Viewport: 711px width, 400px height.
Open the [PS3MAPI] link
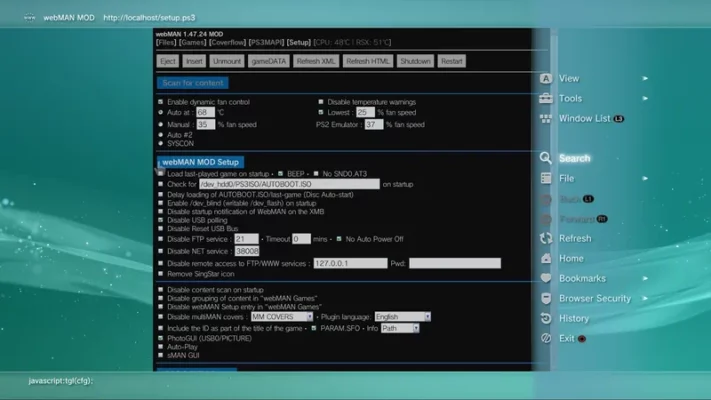click(266, 42)
